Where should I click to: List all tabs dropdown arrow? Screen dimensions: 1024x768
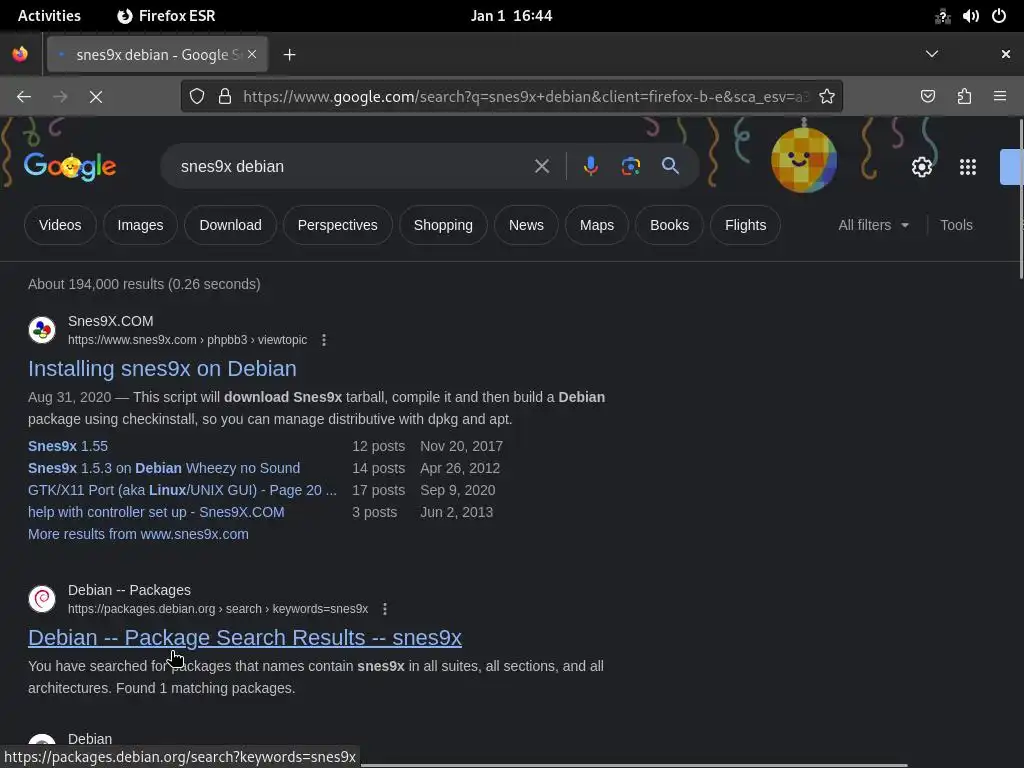pos(932,54)
